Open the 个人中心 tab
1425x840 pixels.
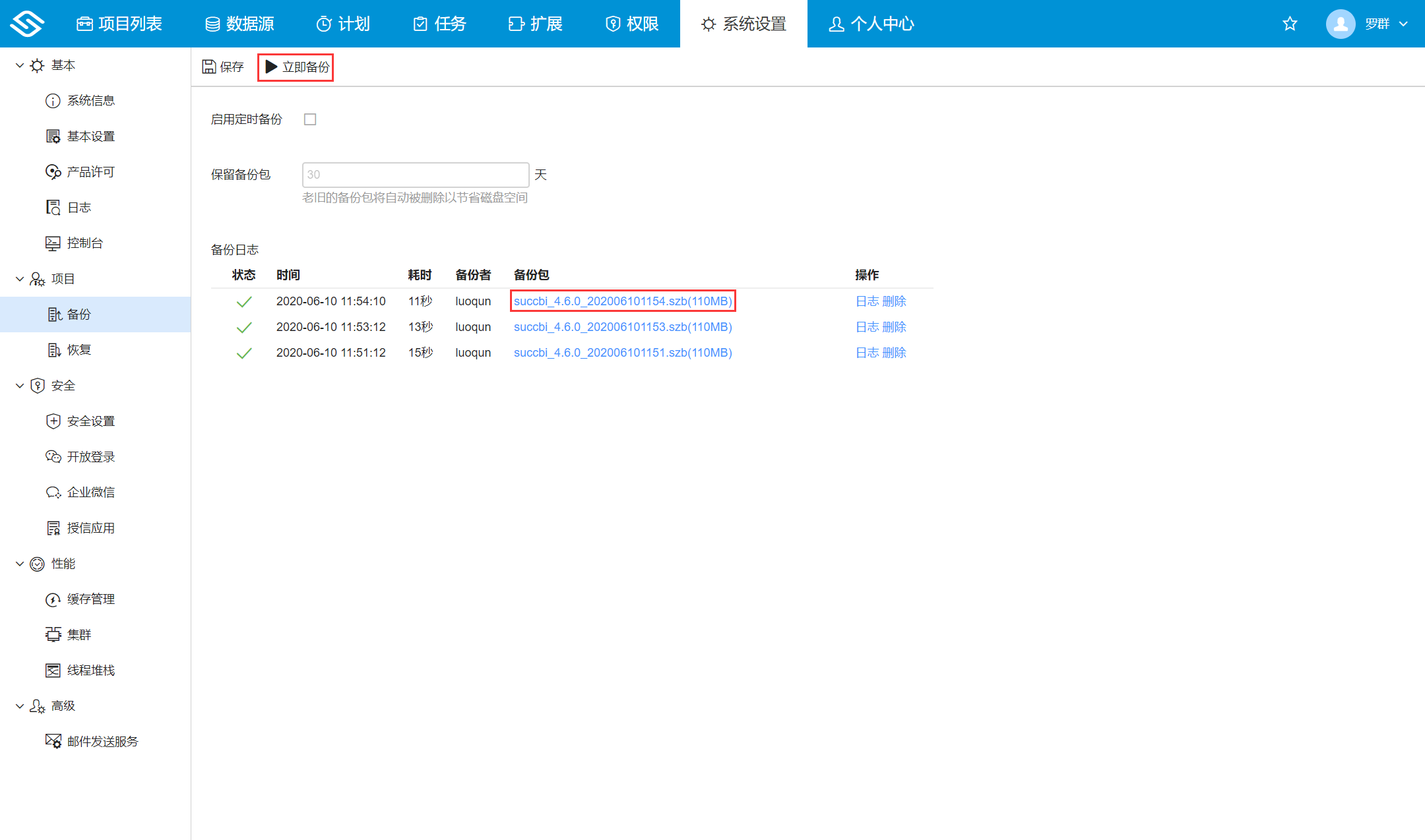pyautogui.click(x=871, y=24)
